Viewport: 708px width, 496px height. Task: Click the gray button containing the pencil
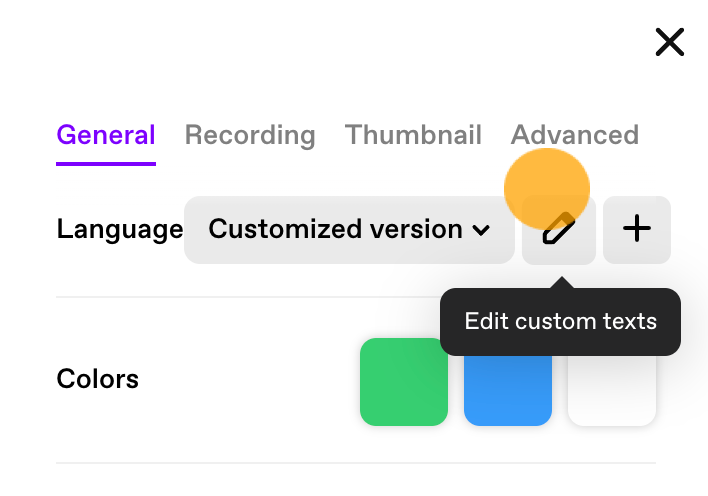[x=559, y=229]
